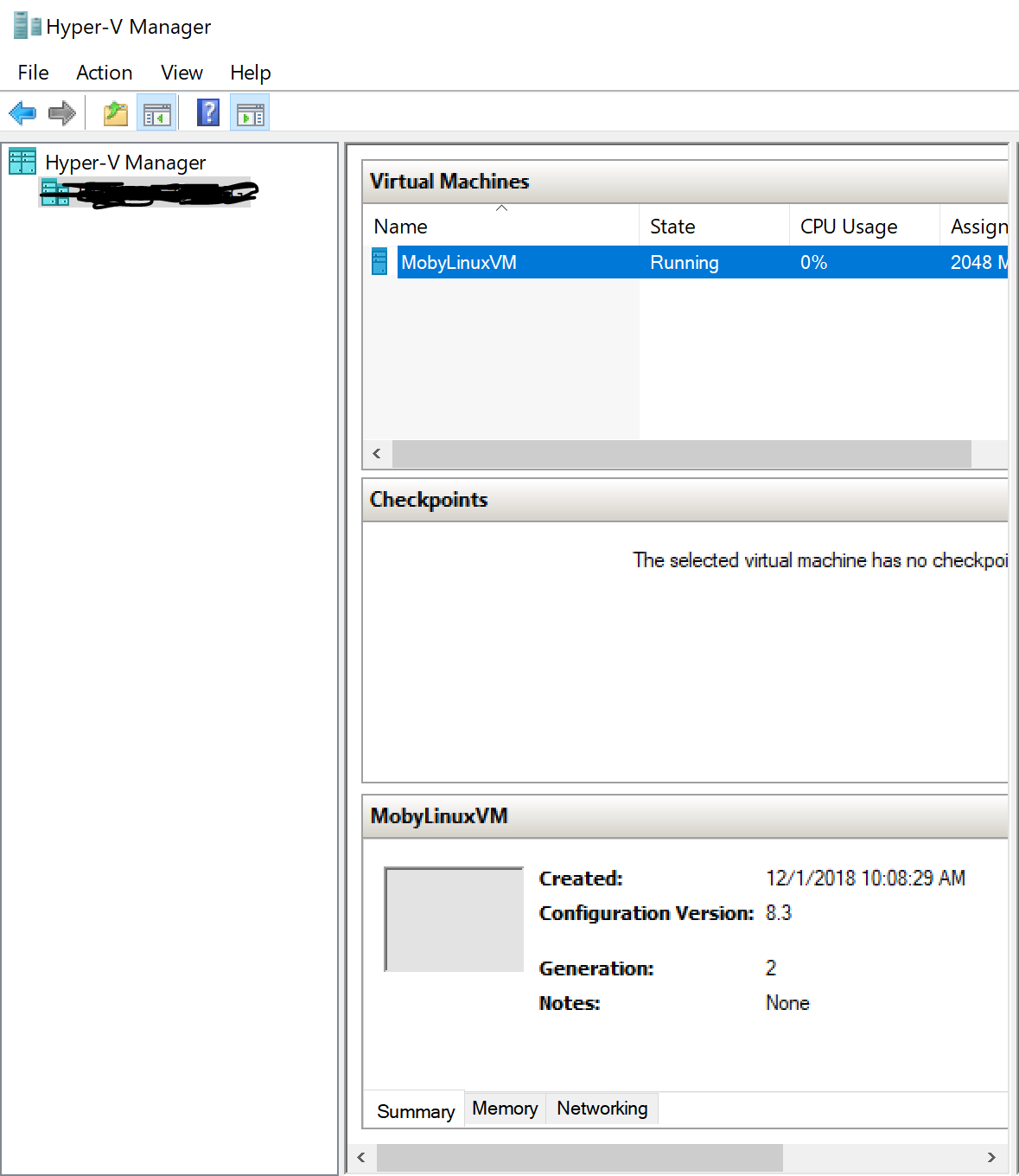Click the MobyLinuxVM preview thumbnail
1019x1176 pixels.
click(454, 919)
